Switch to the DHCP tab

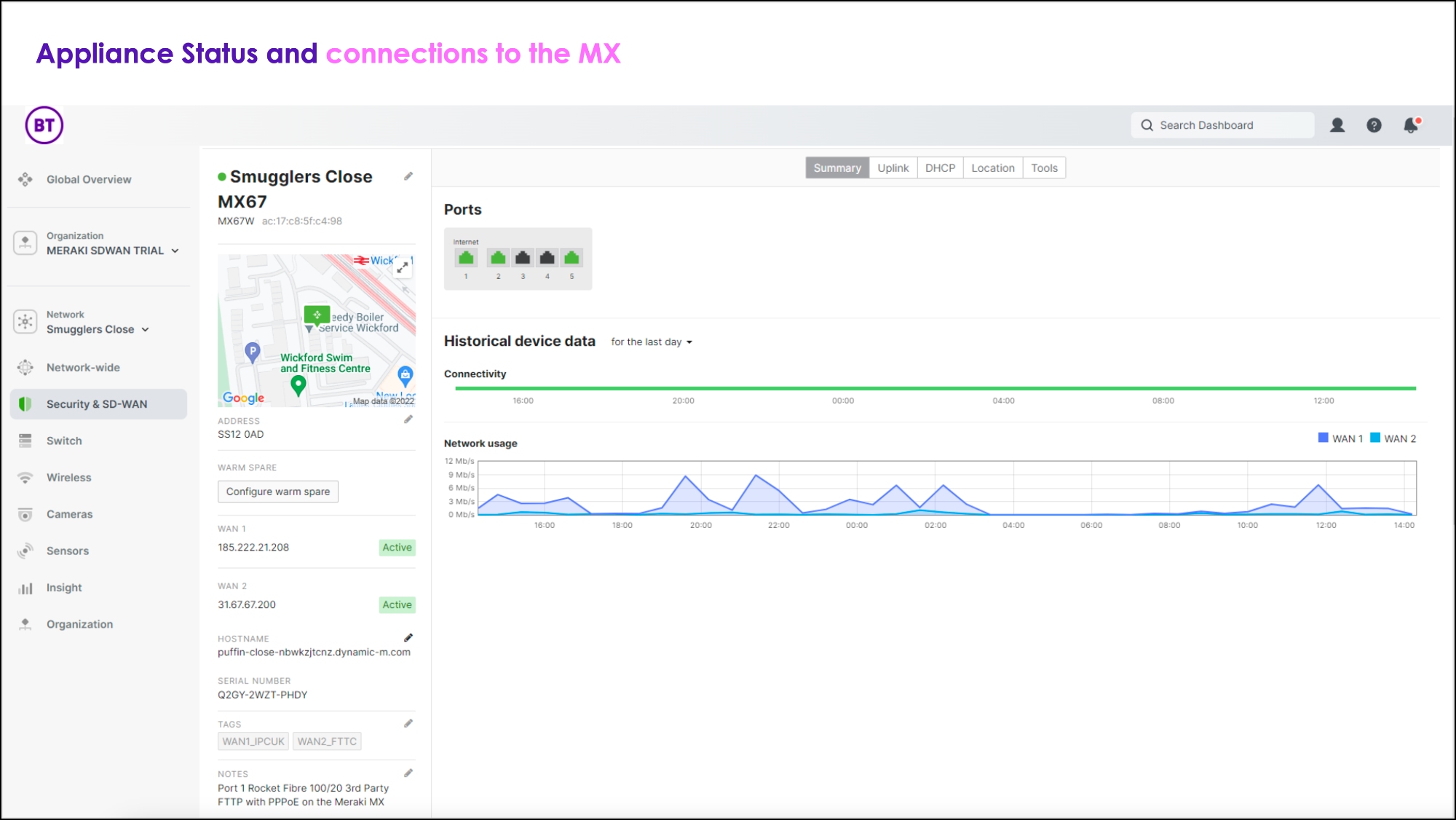coord(939,167)
